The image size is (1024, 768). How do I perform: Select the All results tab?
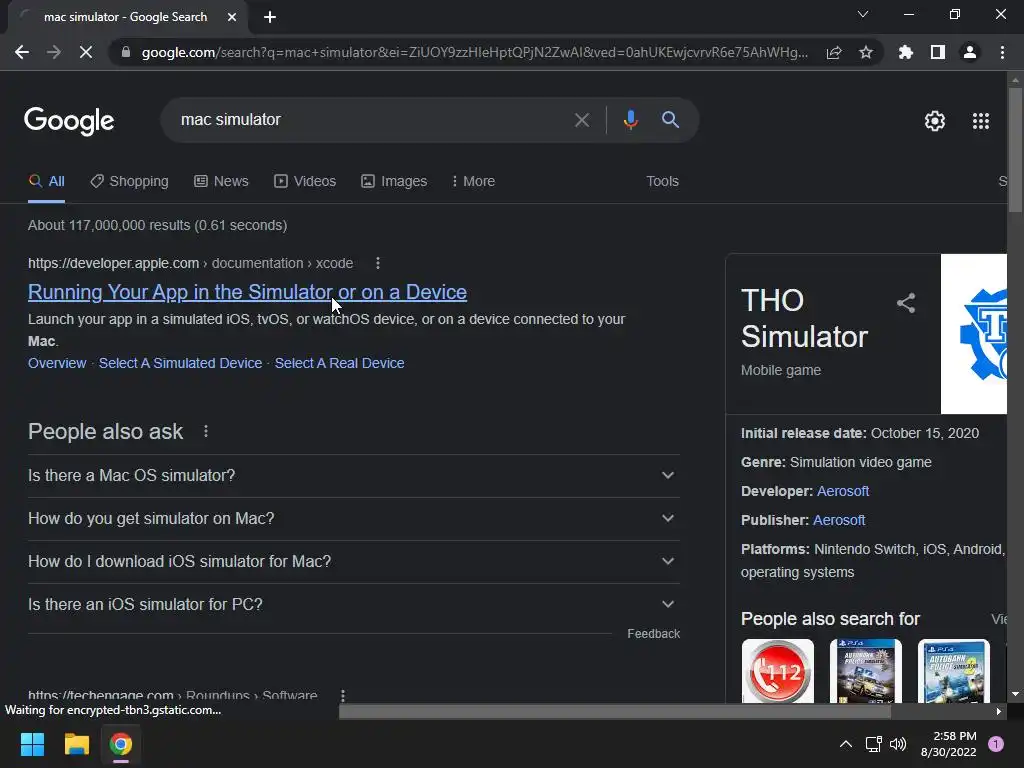tap(46, 182)
